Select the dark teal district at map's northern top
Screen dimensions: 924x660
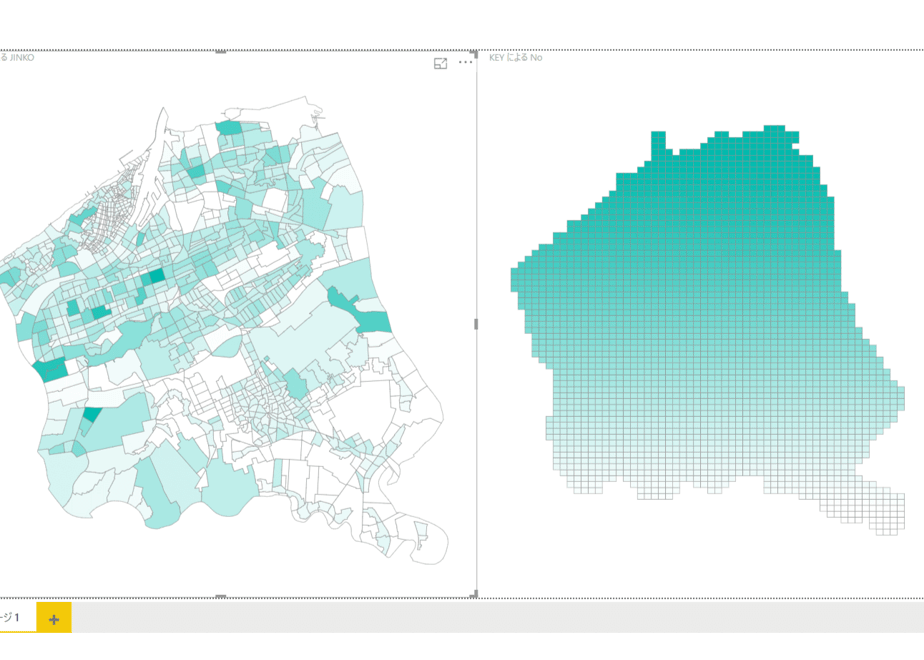(x=229, y=127)
